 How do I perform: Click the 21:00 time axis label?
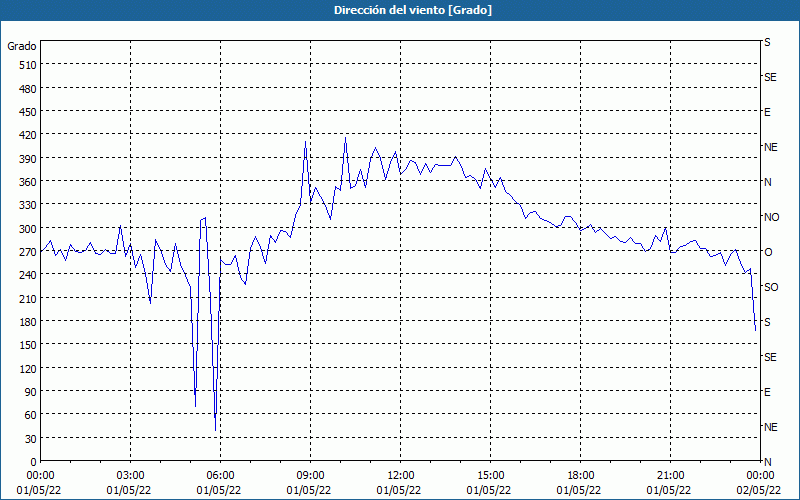tap(670, 476)
